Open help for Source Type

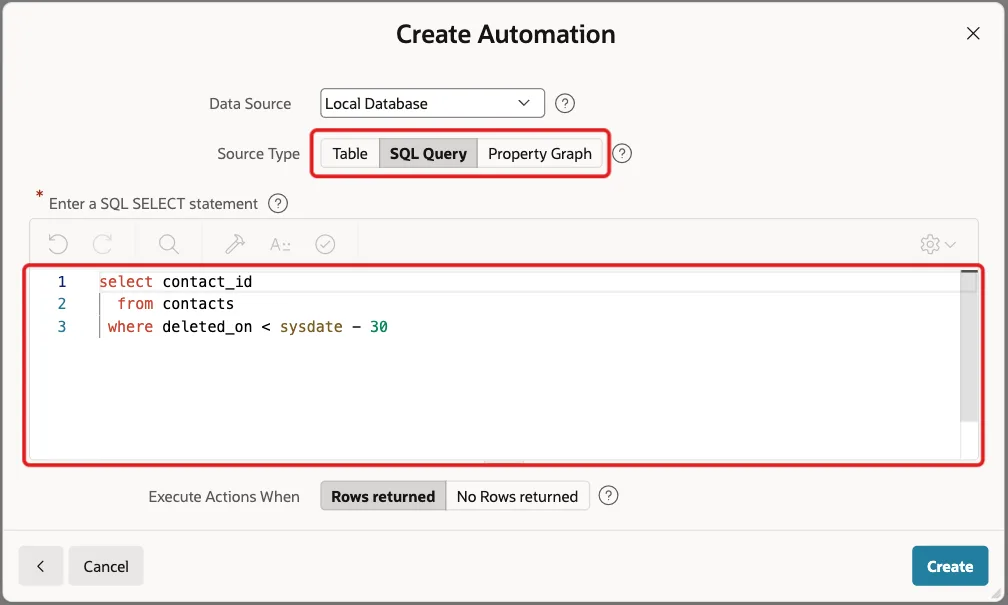622,154
